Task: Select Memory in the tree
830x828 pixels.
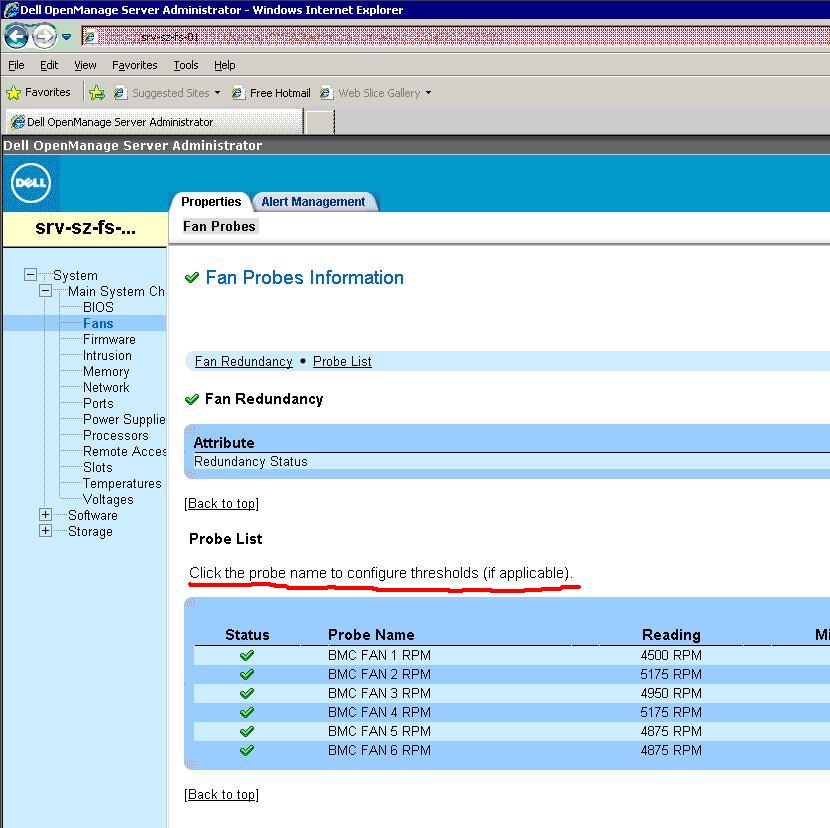Action: pos(106,371)
